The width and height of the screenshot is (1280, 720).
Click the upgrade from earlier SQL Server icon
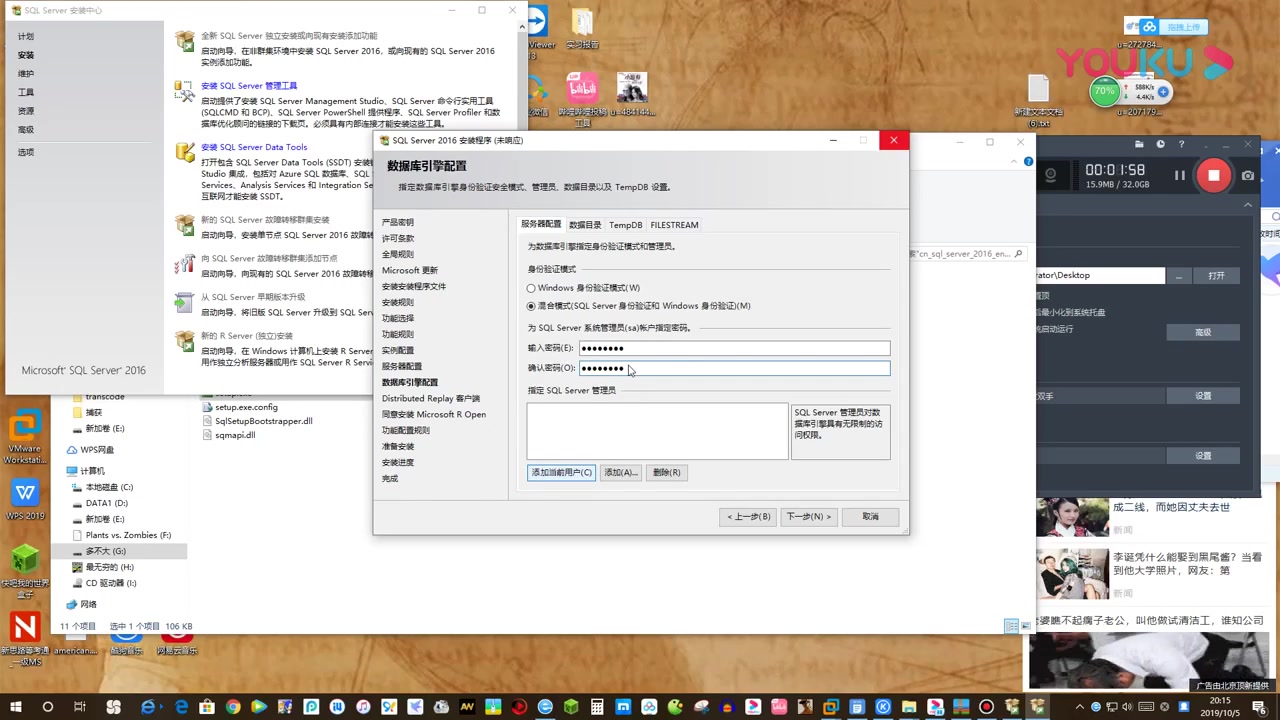coord(185,302)
